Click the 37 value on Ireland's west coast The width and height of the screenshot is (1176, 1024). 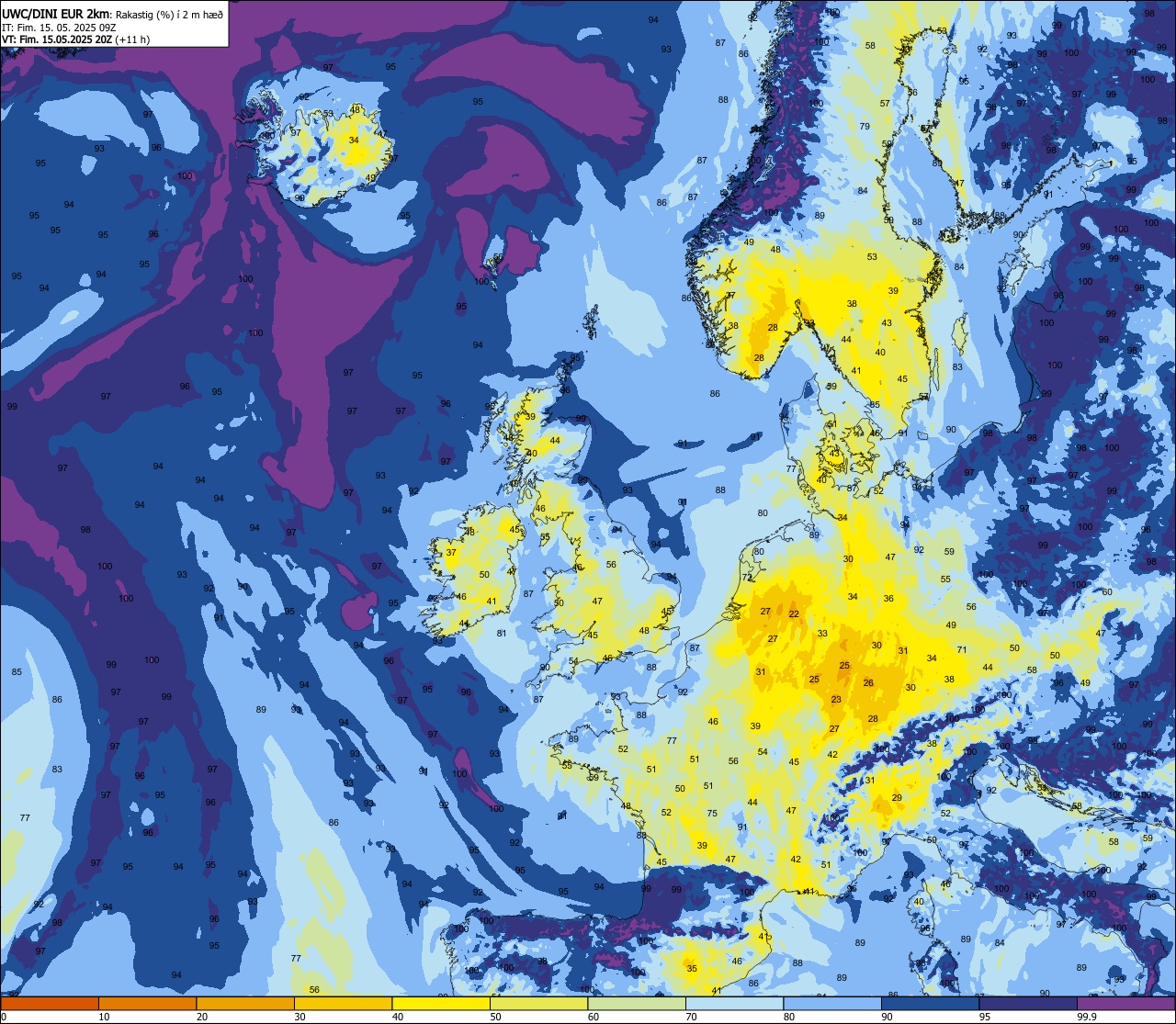coord(451,553)
